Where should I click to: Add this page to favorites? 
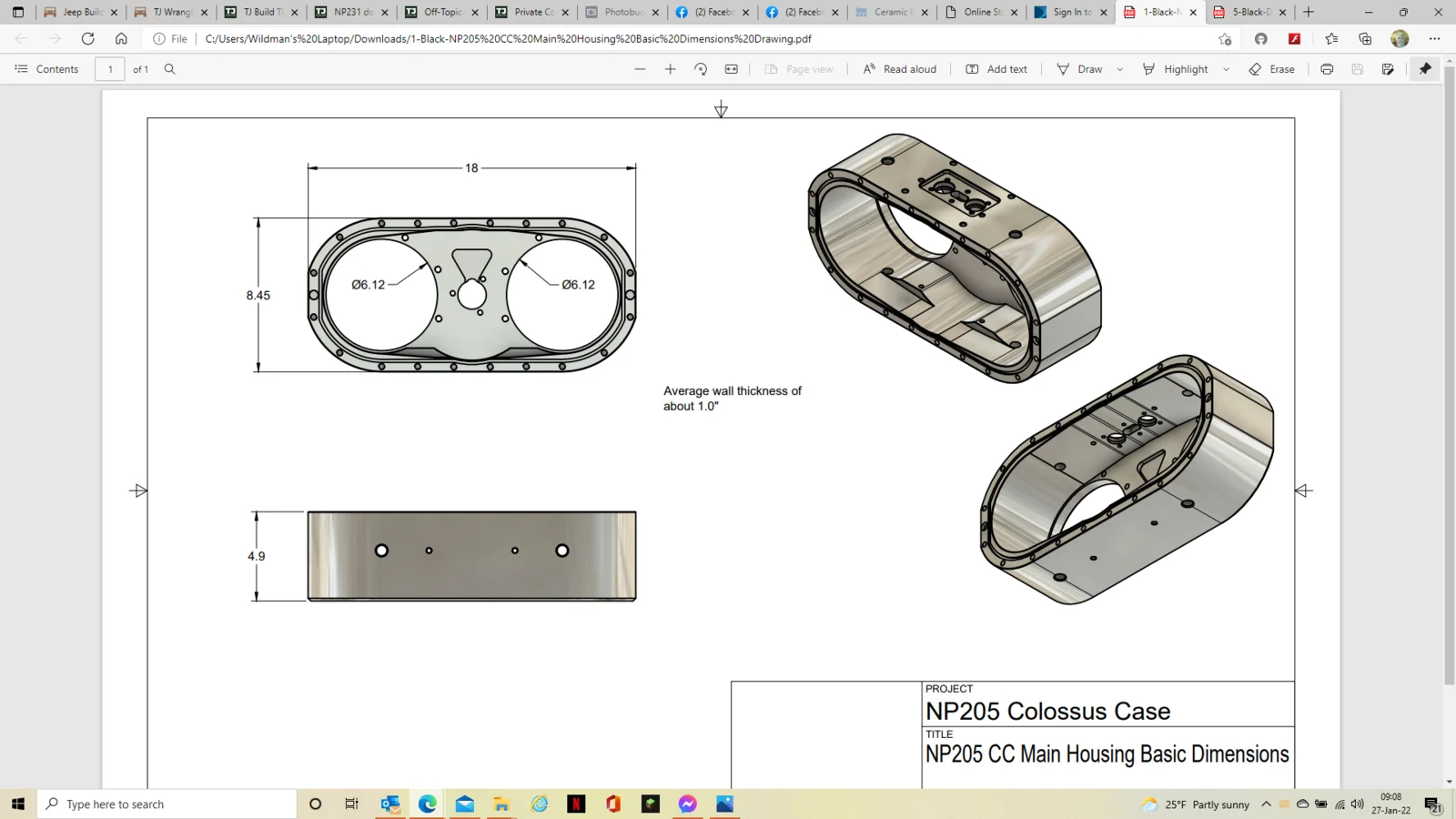pos(1225,39)
